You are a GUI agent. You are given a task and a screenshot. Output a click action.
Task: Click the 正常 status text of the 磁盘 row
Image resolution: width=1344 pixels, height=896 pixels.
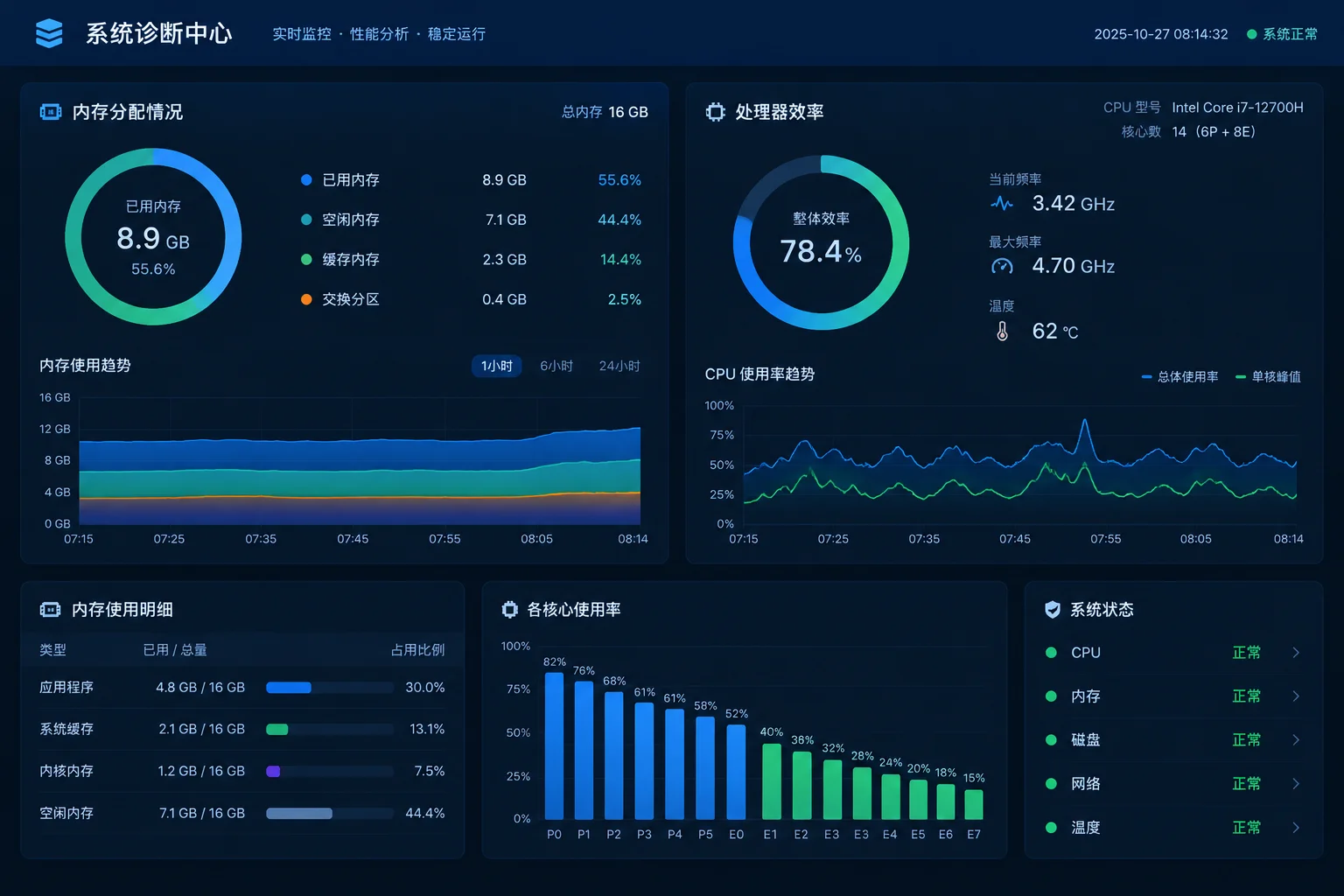tap(1246, 740)
